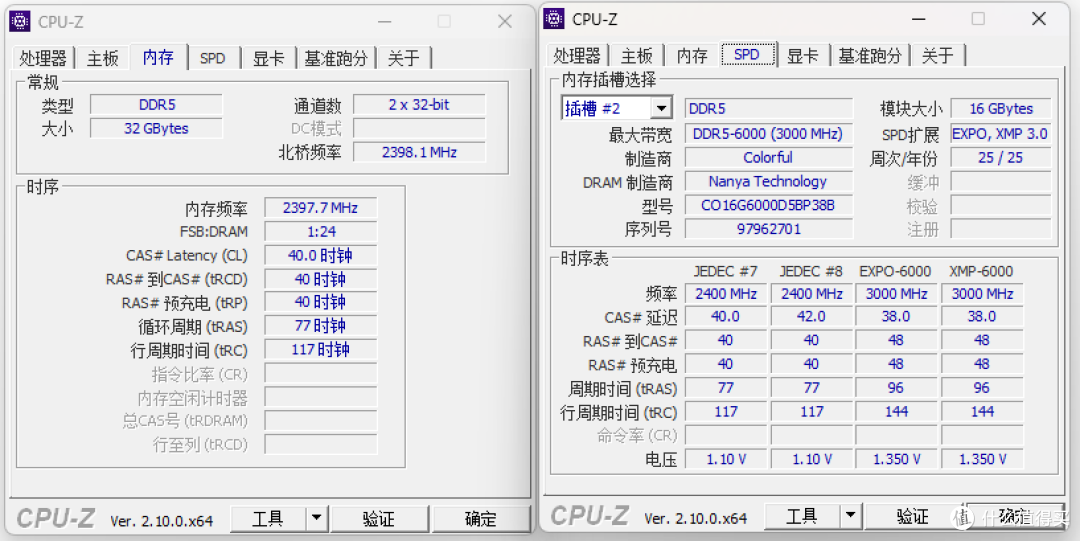Click CPU-Z app icon in left window title bar
Screen dimensions: 1080x541
(20, 21)
